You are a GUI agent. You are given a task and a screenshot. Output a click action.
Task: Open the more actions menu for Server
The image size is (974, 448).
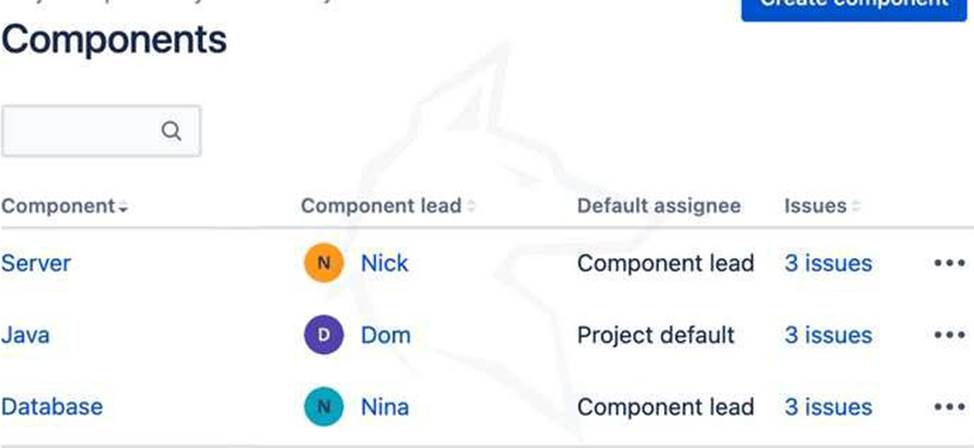point(948,263)
